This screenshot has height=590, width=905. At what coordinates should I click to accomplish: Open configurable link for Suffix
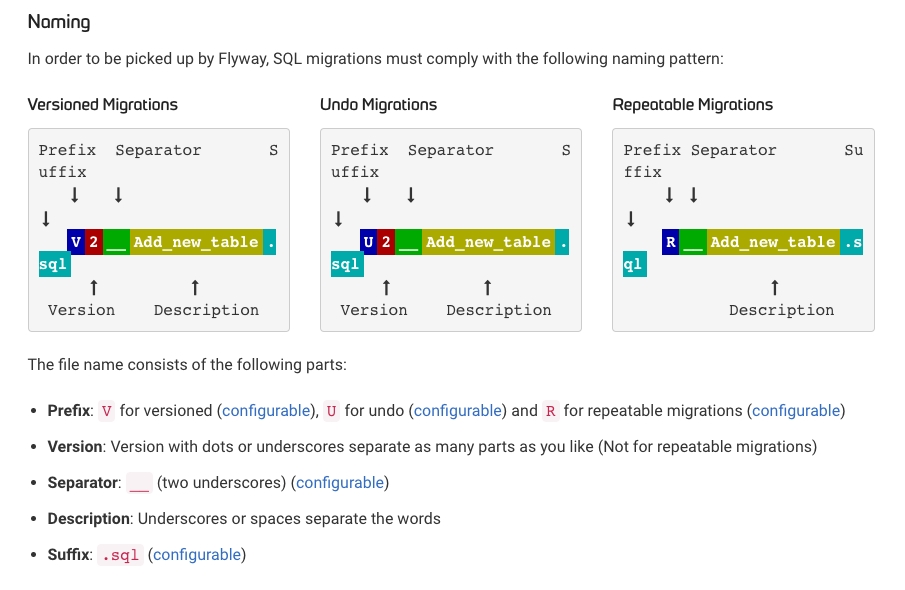click(197, 555)
